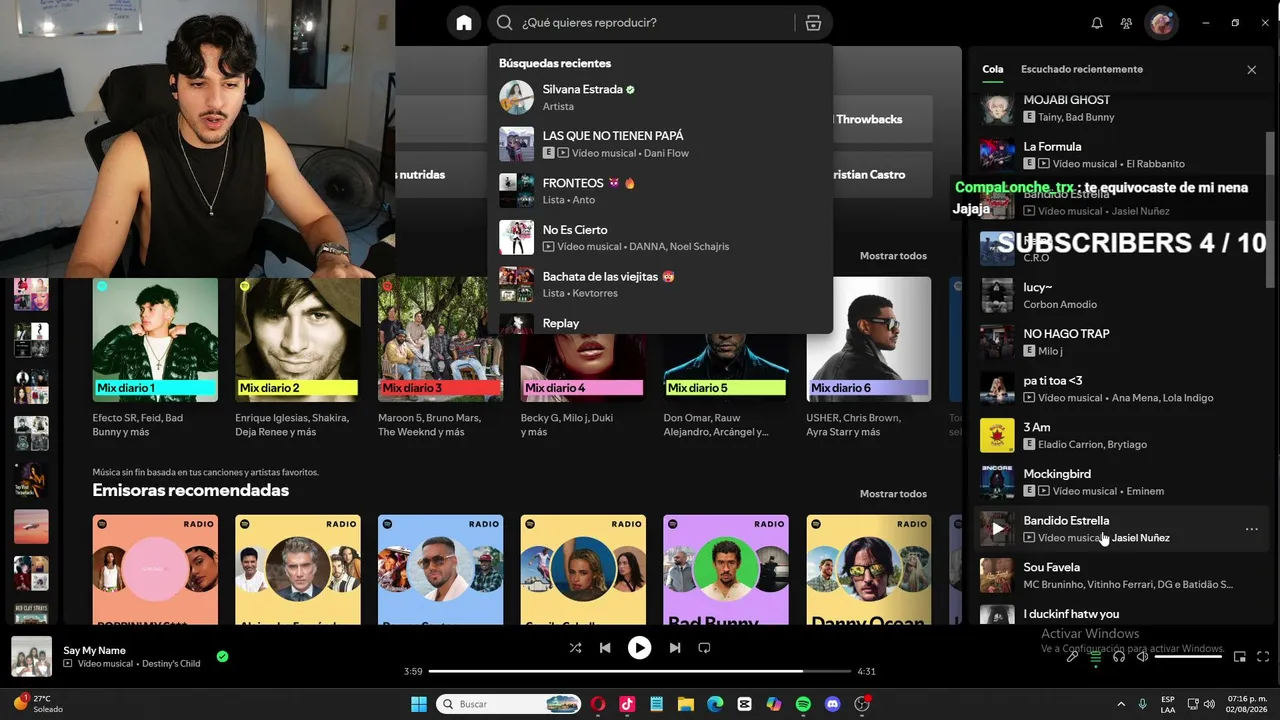Select LAS QUE NO TIENEN PAPÁ recent search
Screen dimensions: 1280x720
660,144
